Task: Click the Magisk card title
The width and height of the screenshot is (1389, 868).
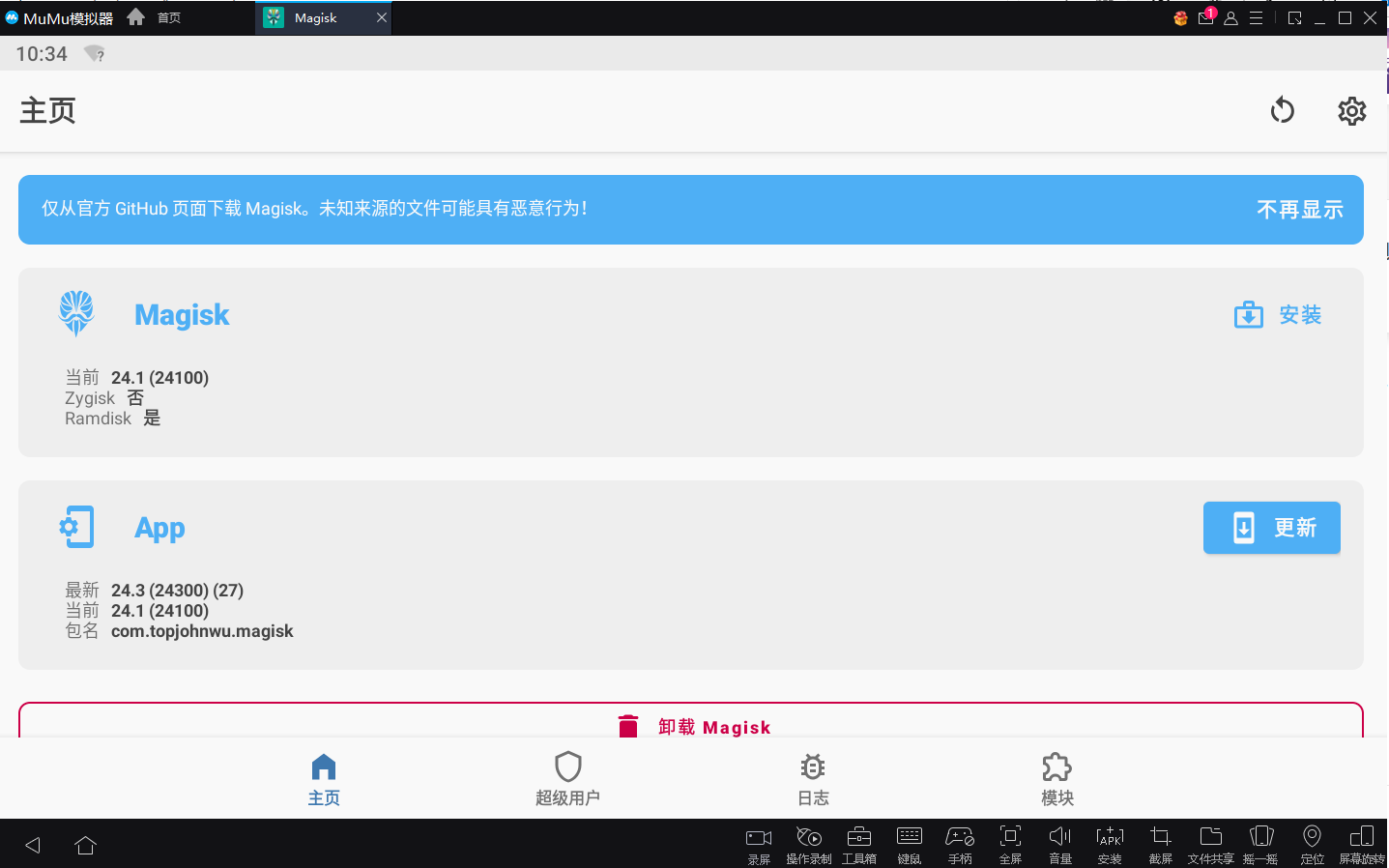Action: coord(182,315)
